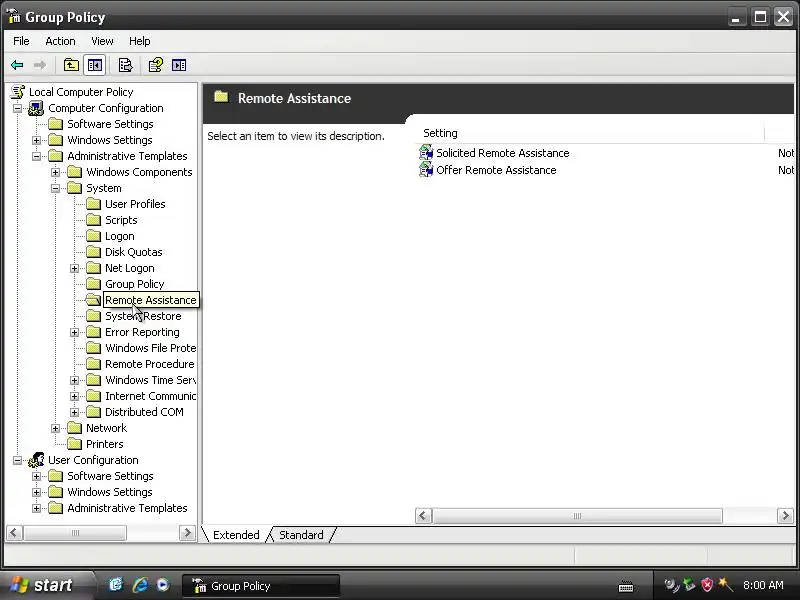This screenshot has height=600, width=800.
Task: Click the last toolbar icon after Help
Action: pos(179,65)
